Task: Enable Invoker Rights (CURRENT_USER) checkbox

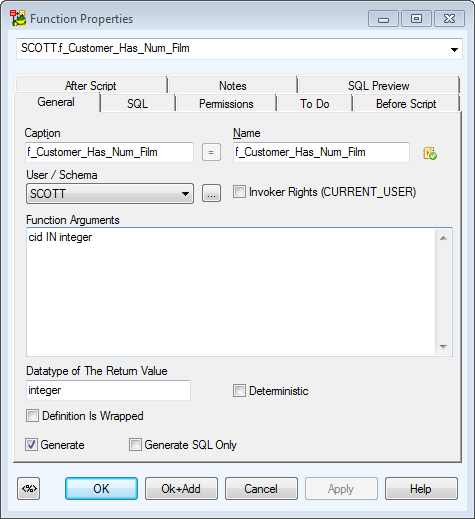Action: (239, 192)
